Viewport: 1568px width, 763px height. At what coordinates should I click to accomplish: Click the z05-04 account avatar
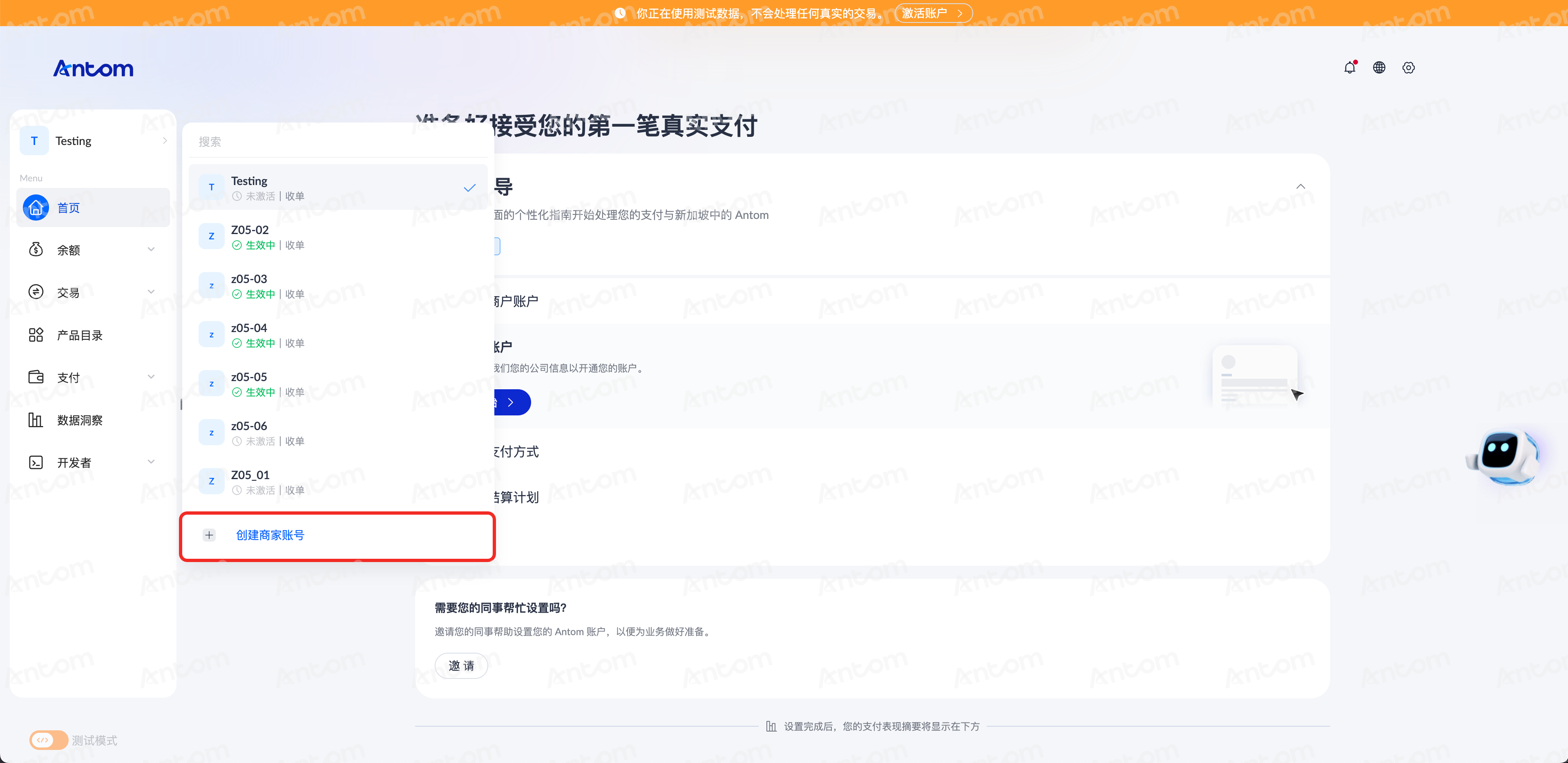coord(211,335)
